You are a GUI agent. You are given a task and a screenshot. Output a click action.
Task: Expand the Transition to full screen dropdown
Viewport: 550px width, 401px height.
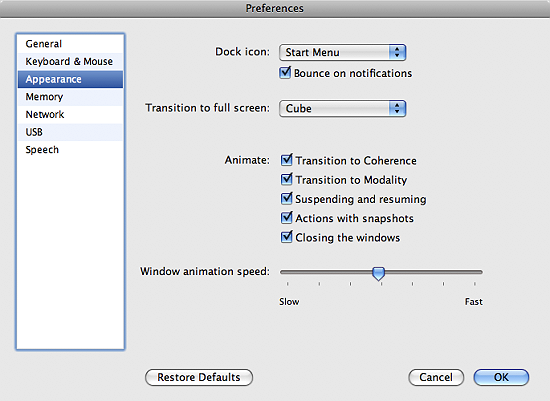[343, 108]
